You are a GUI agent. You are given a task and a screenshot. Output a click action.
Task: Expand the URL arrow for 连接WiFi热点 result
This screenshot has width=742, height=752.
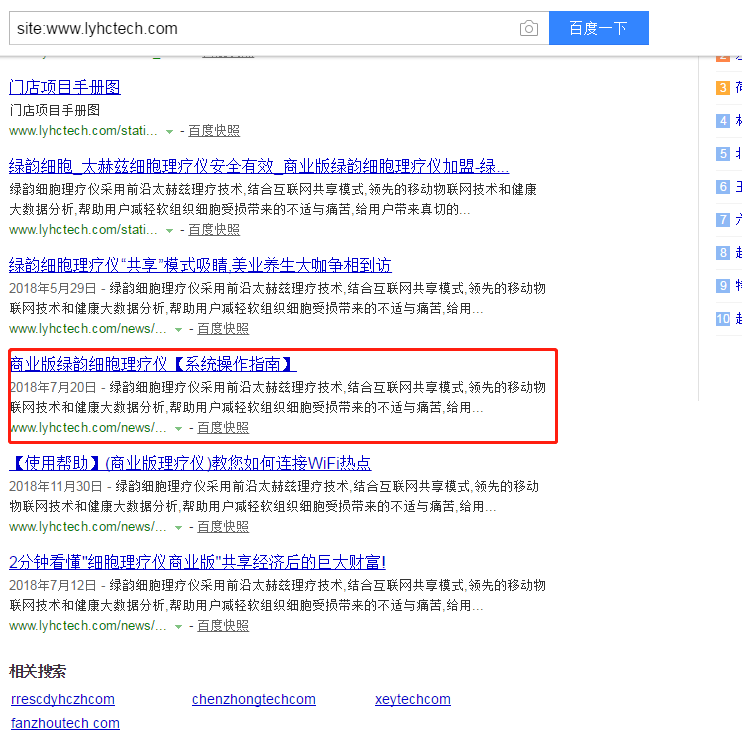pyautogui.click(x=178, y=527)
